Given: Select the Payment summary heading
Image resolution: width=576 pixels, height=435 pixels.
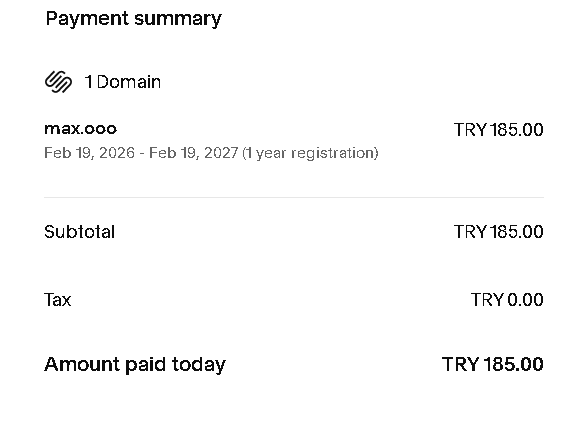Looking at the screenshot, I should tap(134, 18).
